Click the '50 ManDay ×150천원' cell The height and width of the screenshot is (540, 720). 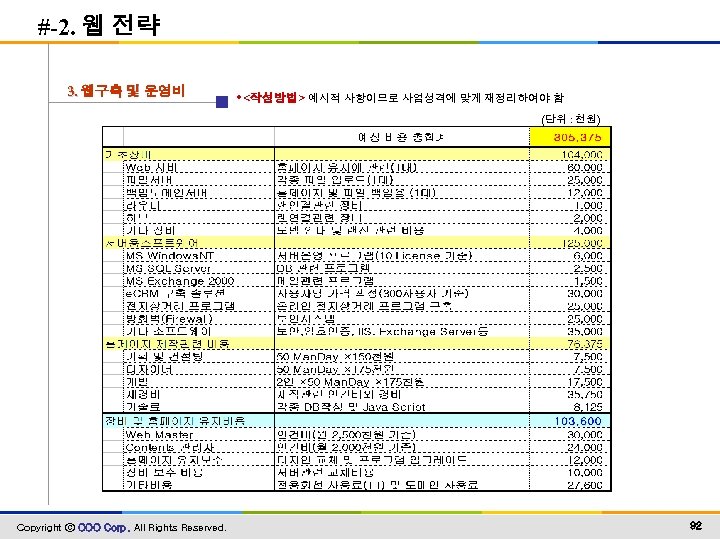click(335, 357)
